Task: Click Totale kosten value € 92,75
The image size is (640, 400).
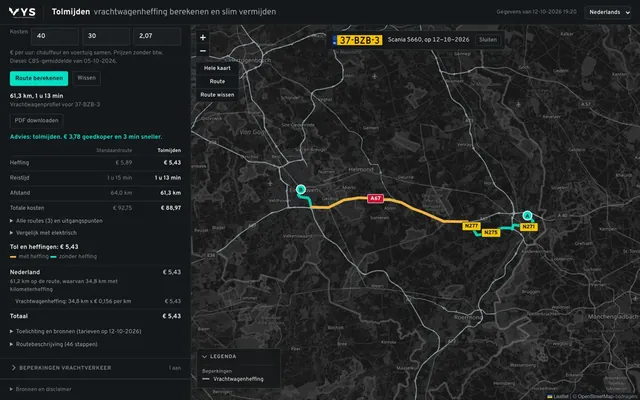Action: [x=122, y=208]
